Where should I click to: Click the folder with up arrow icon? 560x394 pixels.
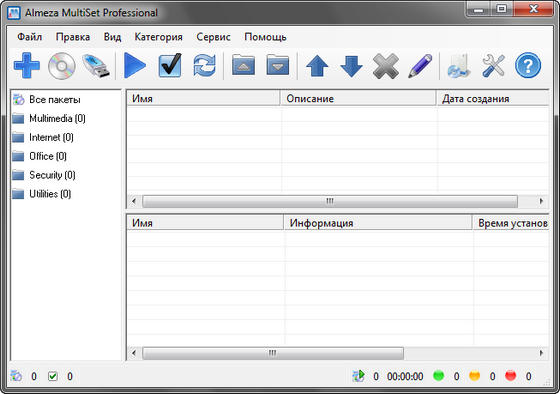pyautogui.click(x=243, y=65)
